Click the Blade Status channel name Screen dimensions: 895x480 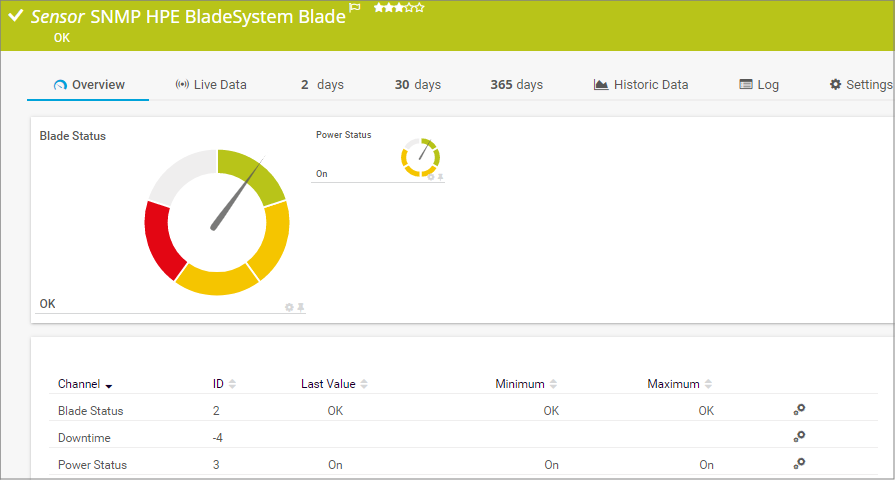click(x=90, y=410)
